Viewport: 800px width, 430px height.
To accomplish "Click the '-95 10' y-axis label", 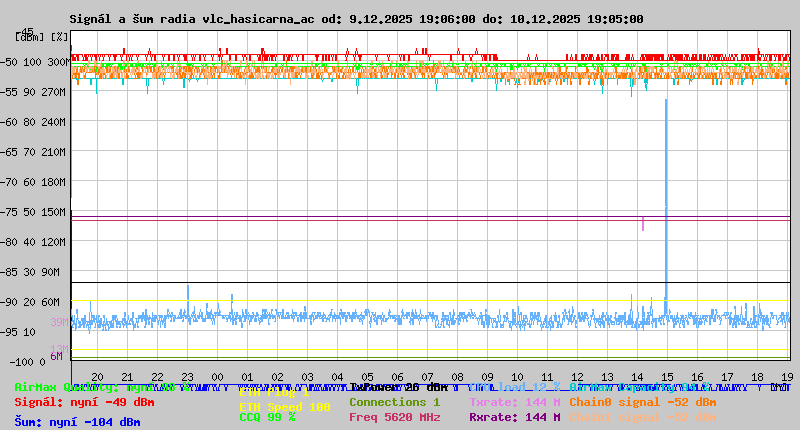I will tap(18, 333).
